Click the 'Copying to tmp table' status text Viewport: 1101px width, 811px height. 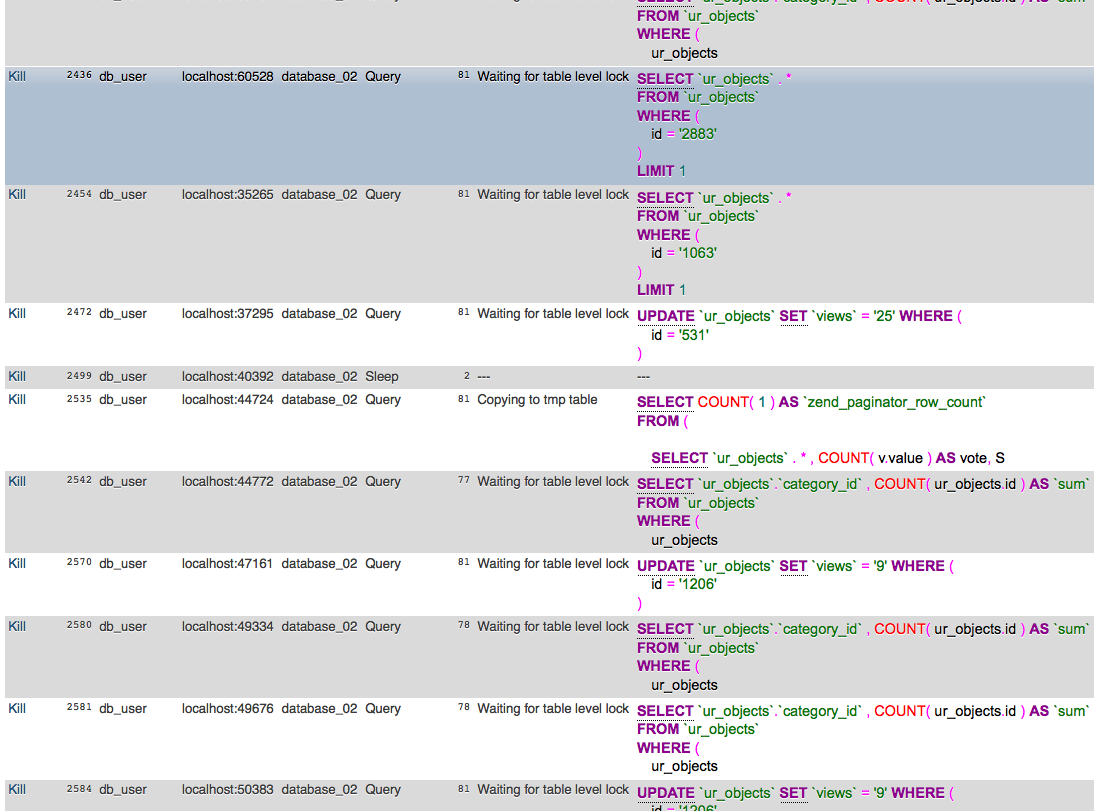(537, 400)
